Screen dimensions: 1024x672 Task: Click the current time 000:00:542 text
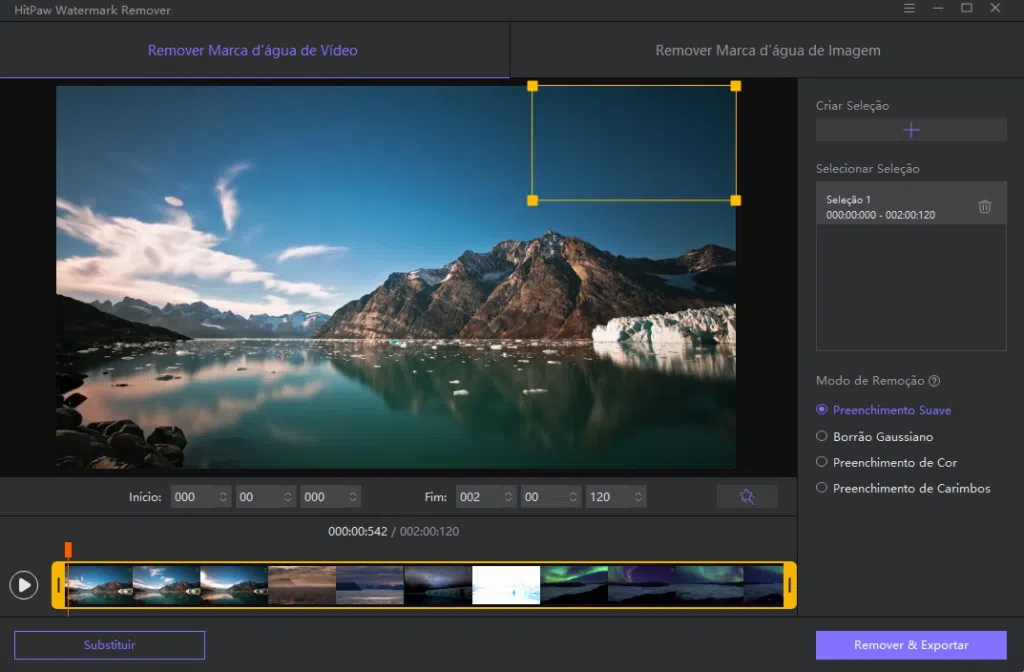[357, 532]
